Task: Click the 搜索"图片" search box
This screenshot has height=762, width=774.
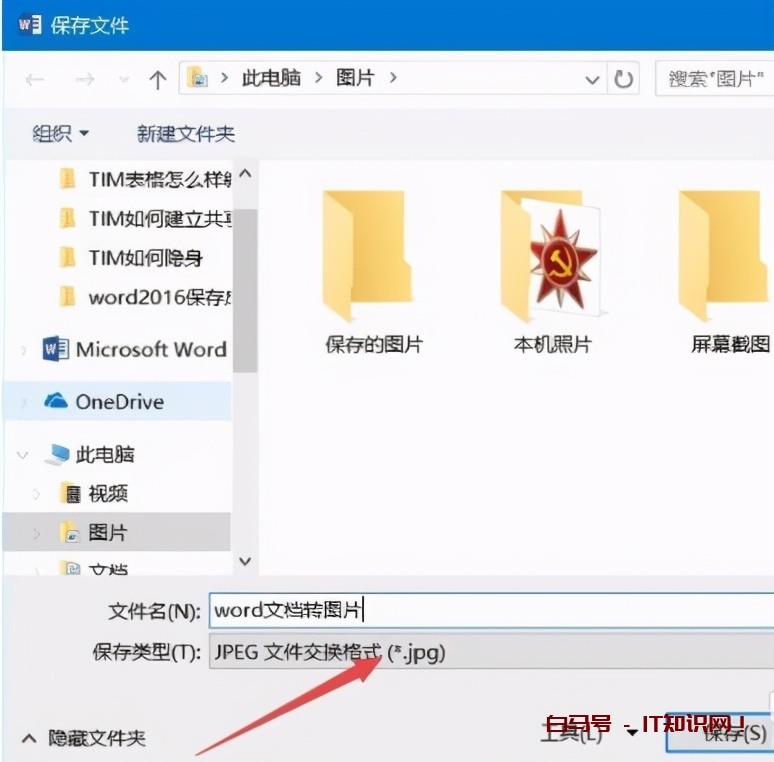Action: (x=714, y=79)
